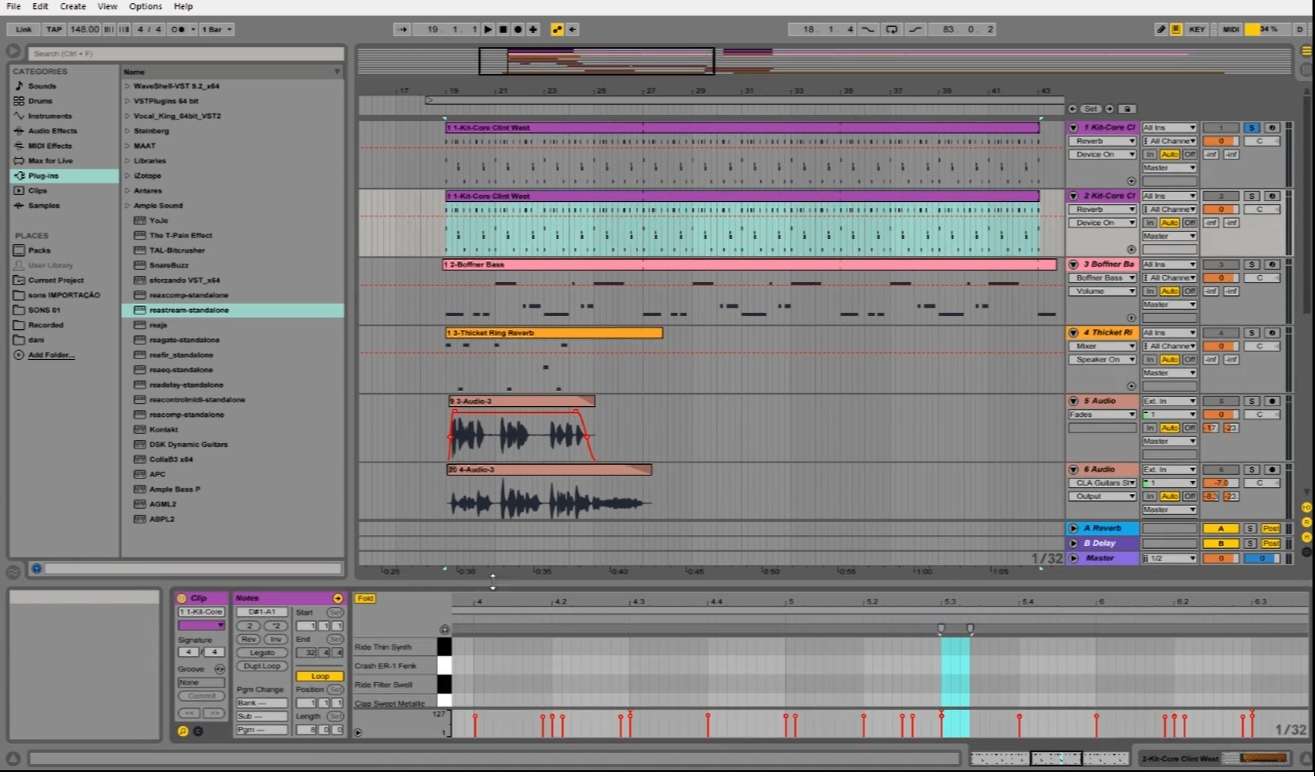1315x776 pixels.
Task: Select the tempo field showing 148.00
Action: [85, 29]
